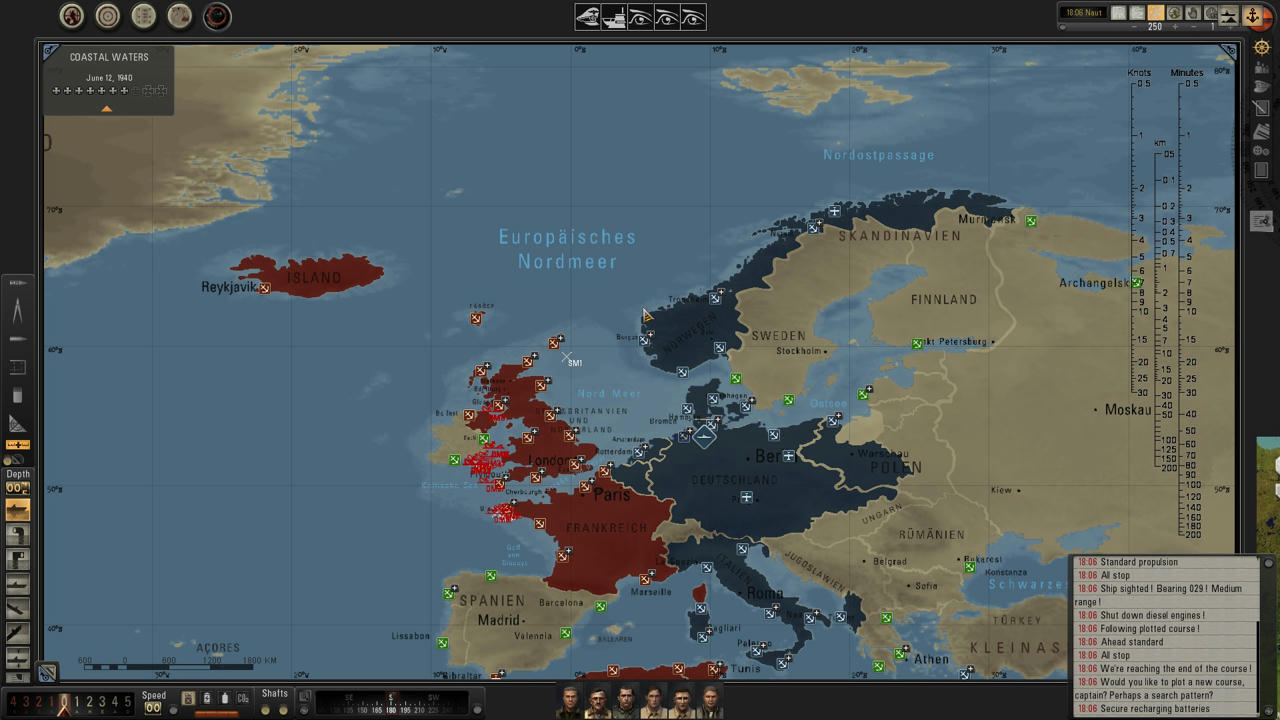The width and height of the screenshot is (1280, 720).
Task: Close the message log panel
Action: coord(1268,563)
